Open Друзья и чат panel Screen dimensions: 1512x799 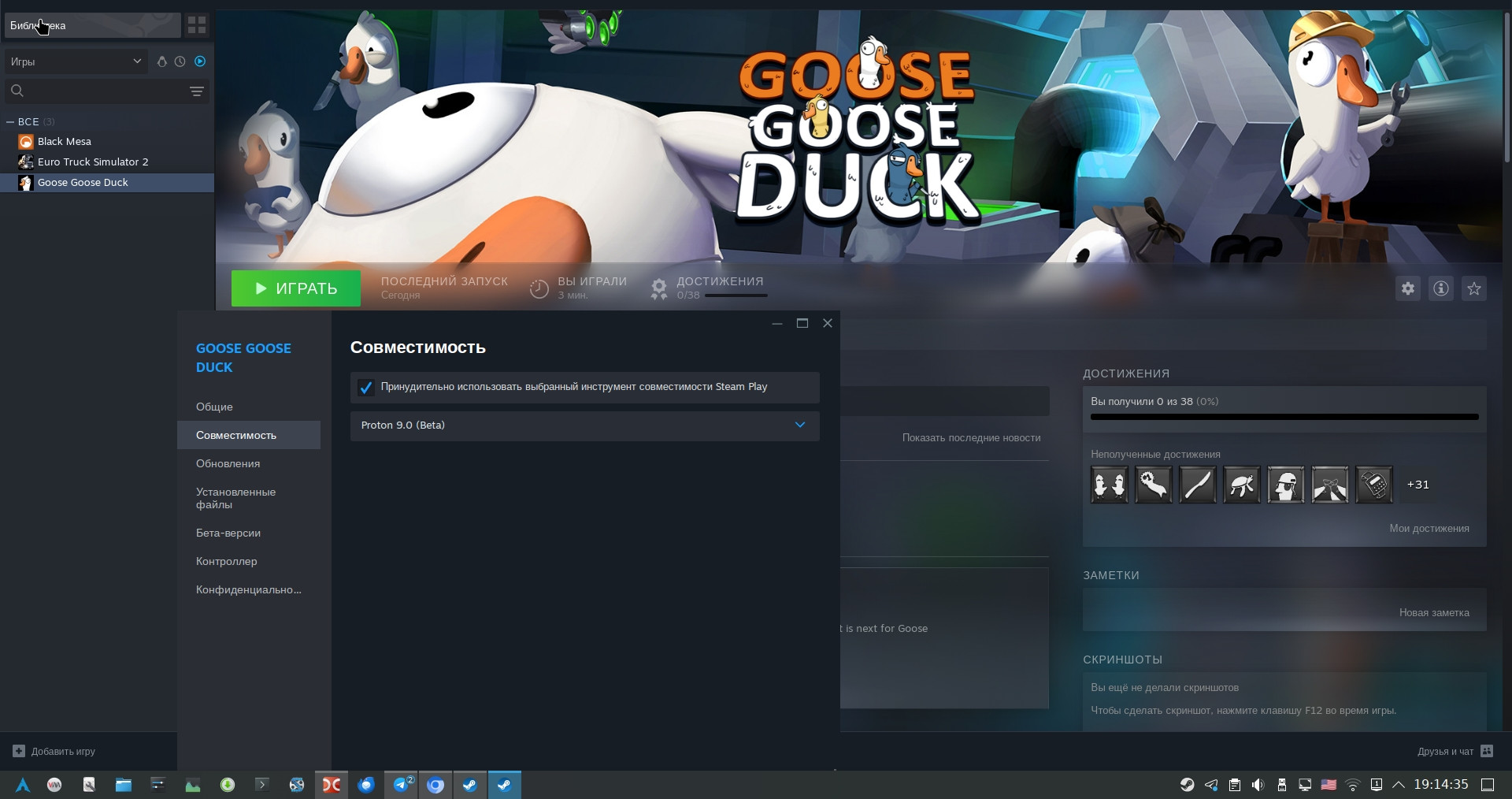click(1455, 752)
